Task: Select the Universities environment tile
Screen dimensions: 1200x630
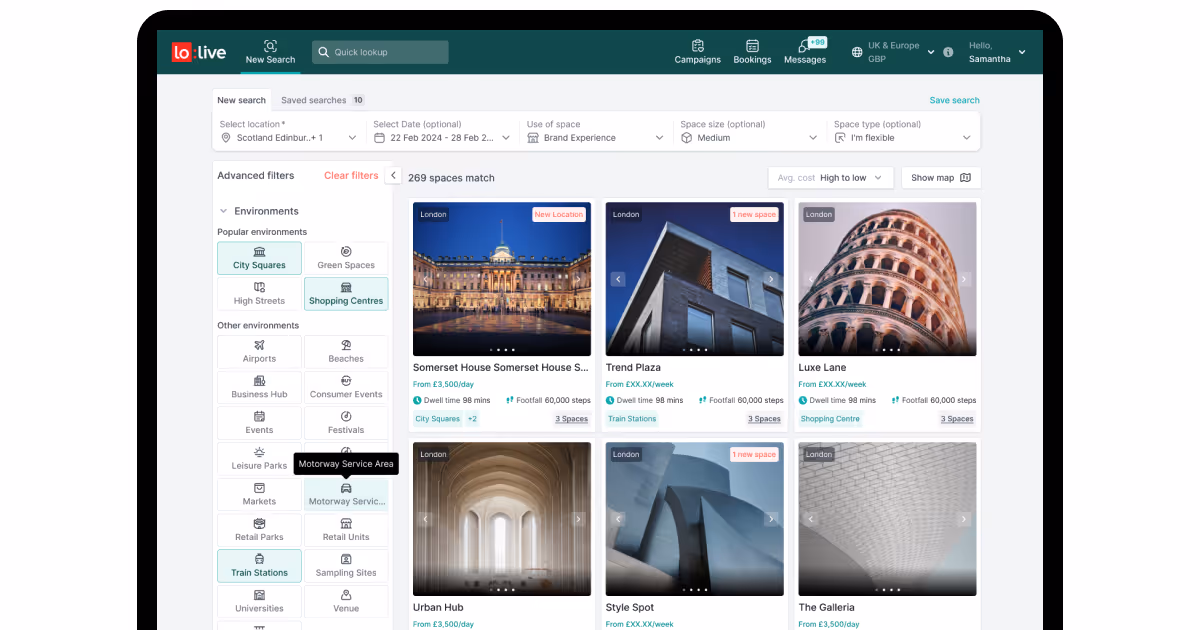Action: (259, 601)
